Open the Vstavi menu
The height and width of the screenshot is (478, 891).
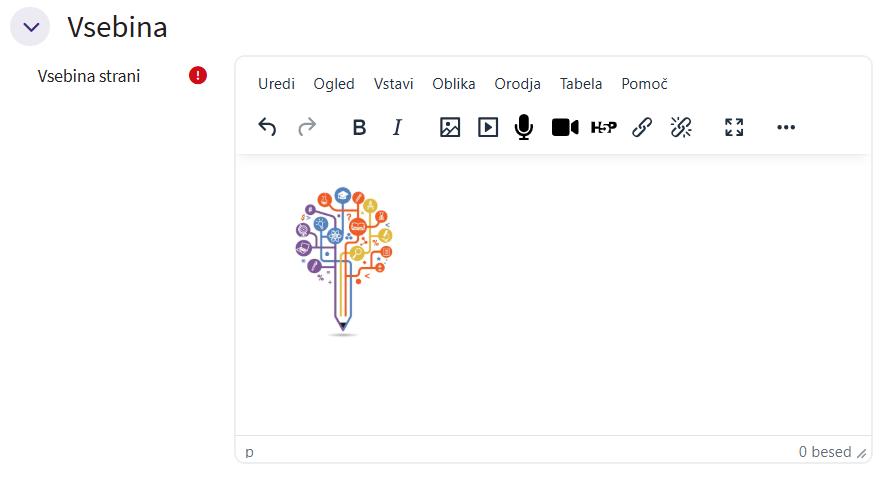(393, 84)
